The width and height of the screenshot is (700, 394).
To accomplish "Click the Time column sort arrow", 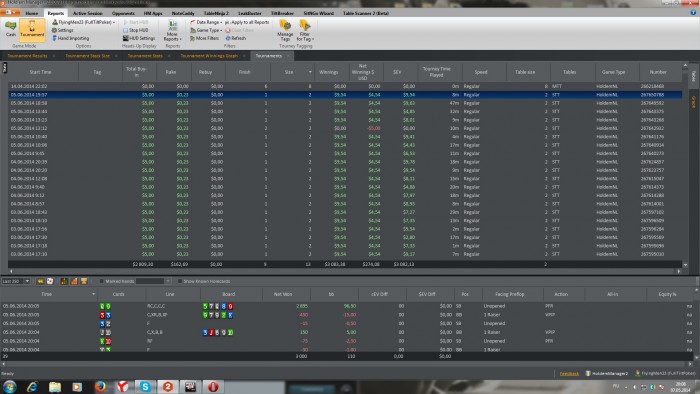I will [x=93, y=294].
